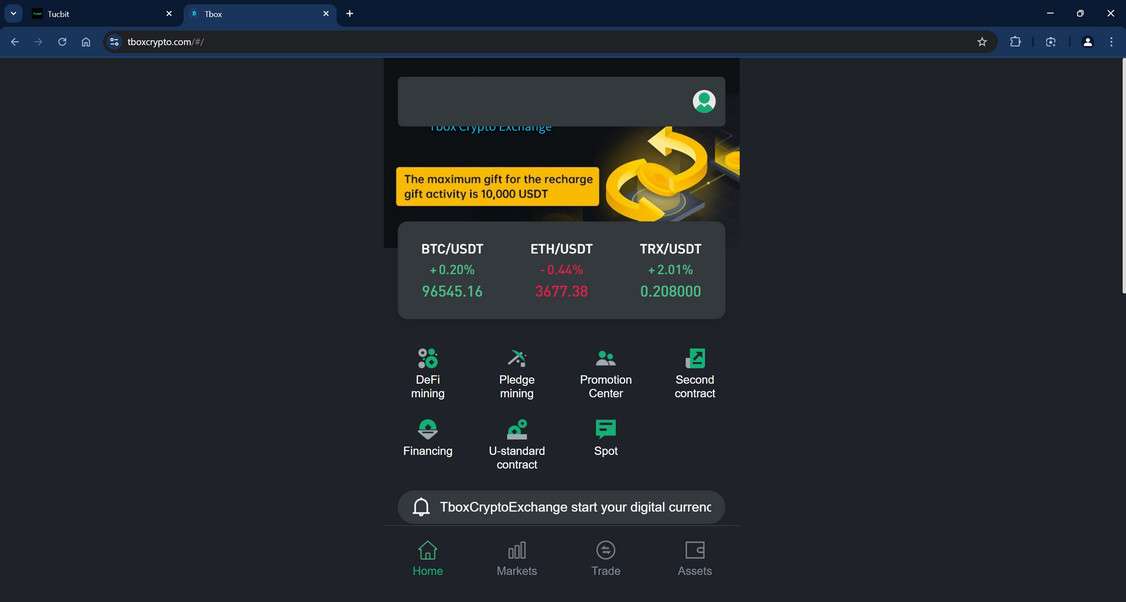Go to Home in bottom navigation
Image resolution: width=1126 pixels, height=602 pixels.
point(427,559)
